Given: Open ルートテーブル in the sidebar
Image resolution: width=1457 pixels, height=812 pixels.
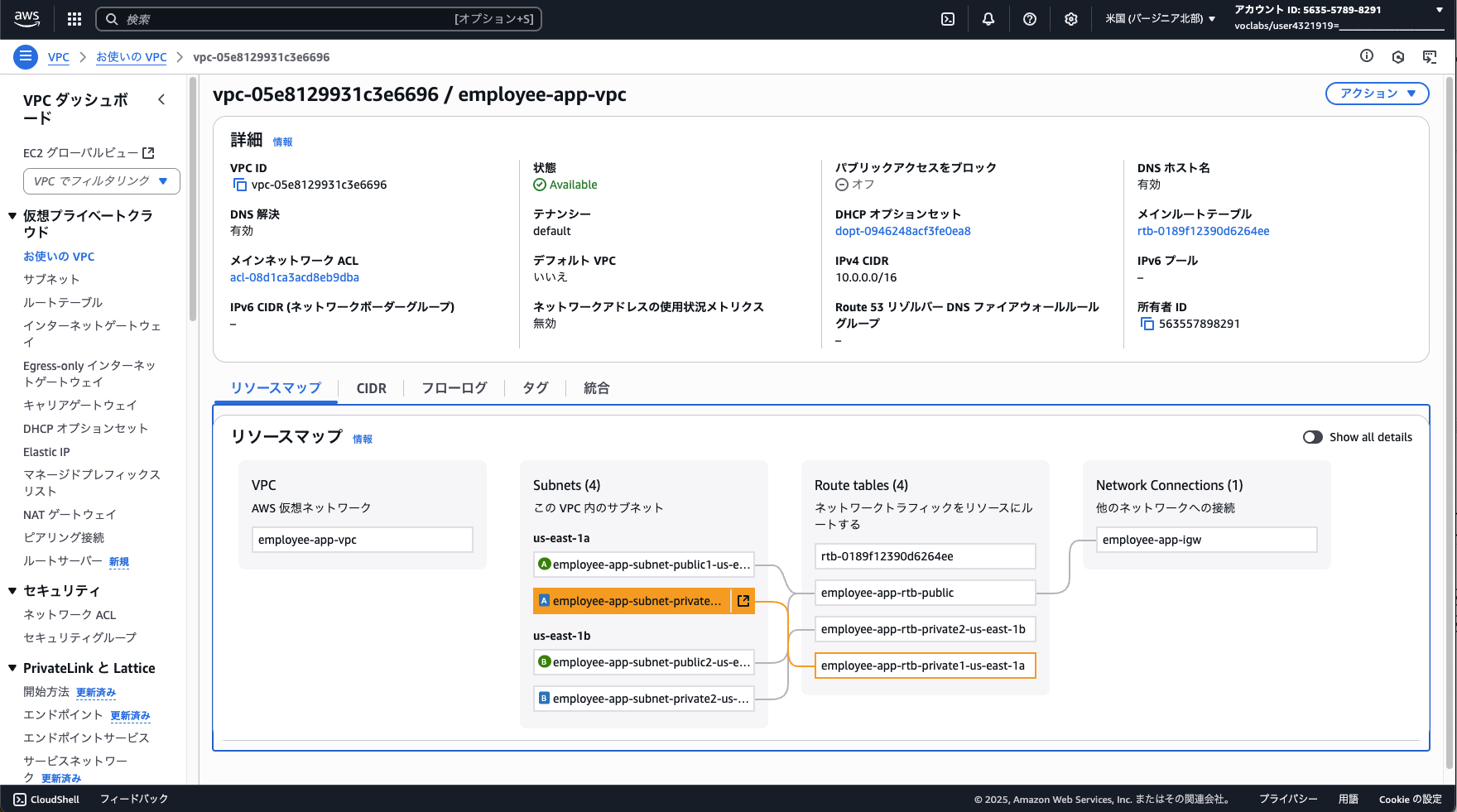Looking at the screenshot, I should pyautogui.click(x=63, y=303).
